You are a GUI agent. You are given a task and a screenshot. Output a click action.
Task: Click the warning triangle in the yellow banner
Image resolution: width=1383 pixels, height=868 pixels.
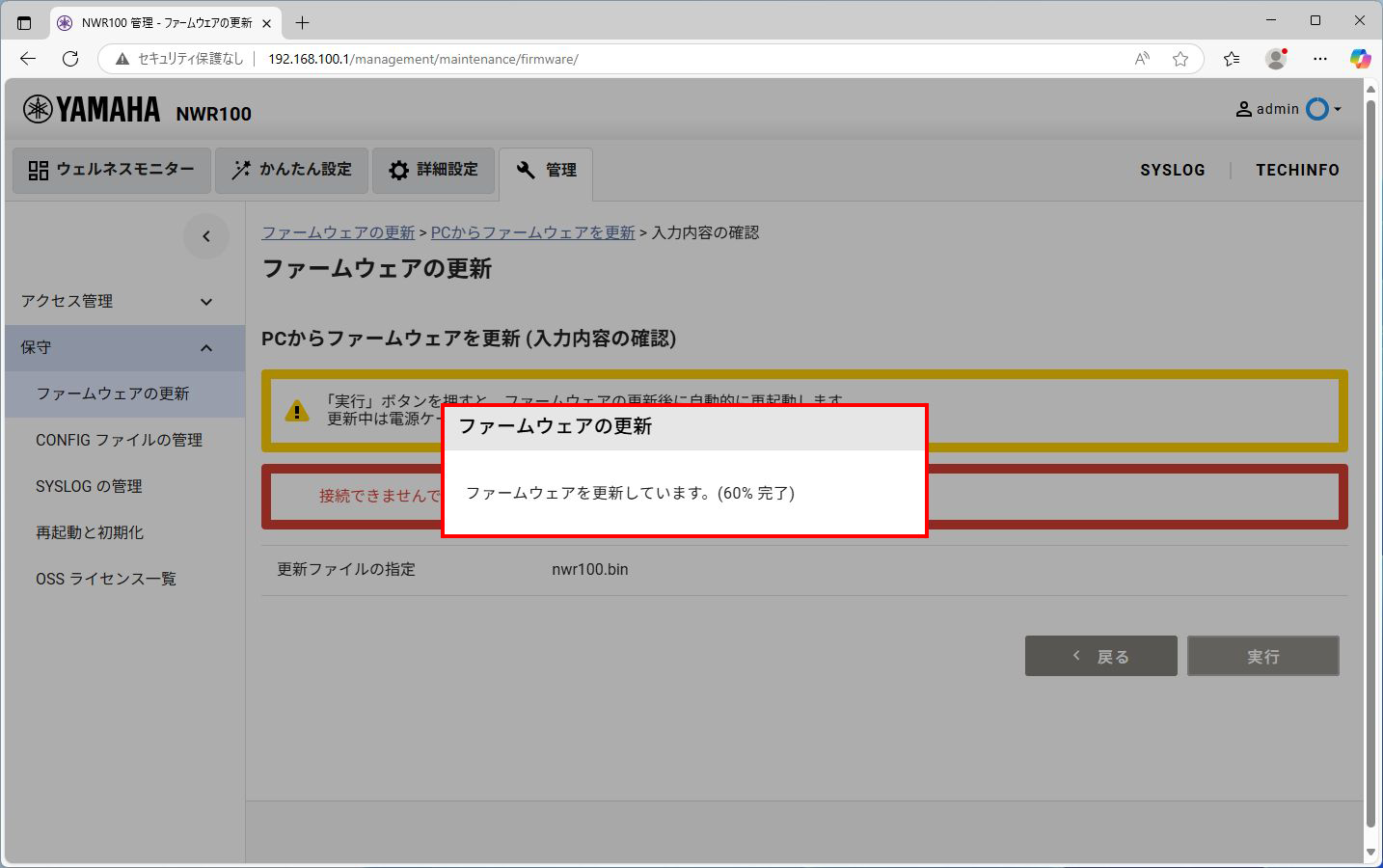pyautogui.click(x=295, y=411)
